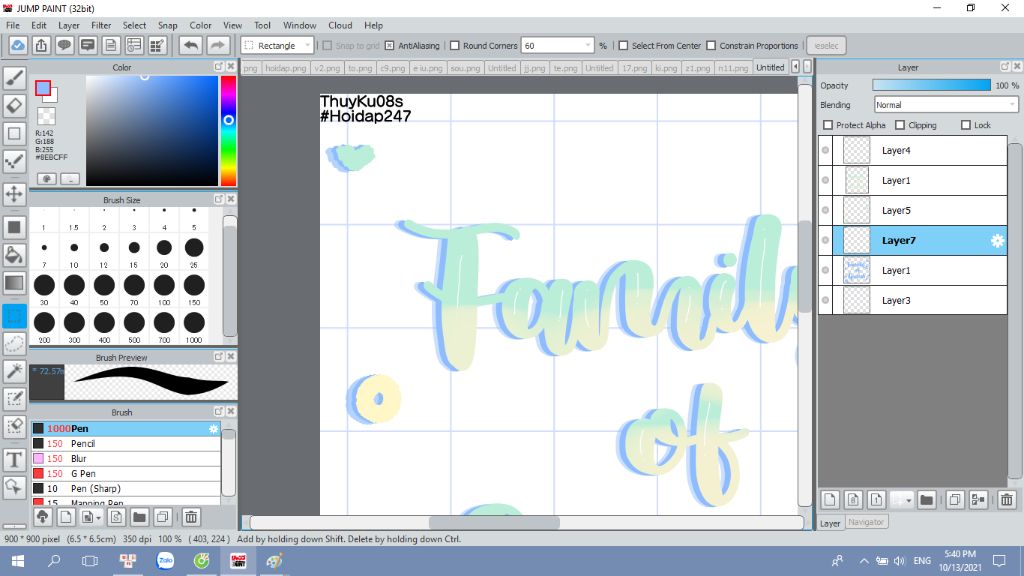Select the Magic Wand tool
This screenshot has height=576, width=1024.
tap(14, 371)
